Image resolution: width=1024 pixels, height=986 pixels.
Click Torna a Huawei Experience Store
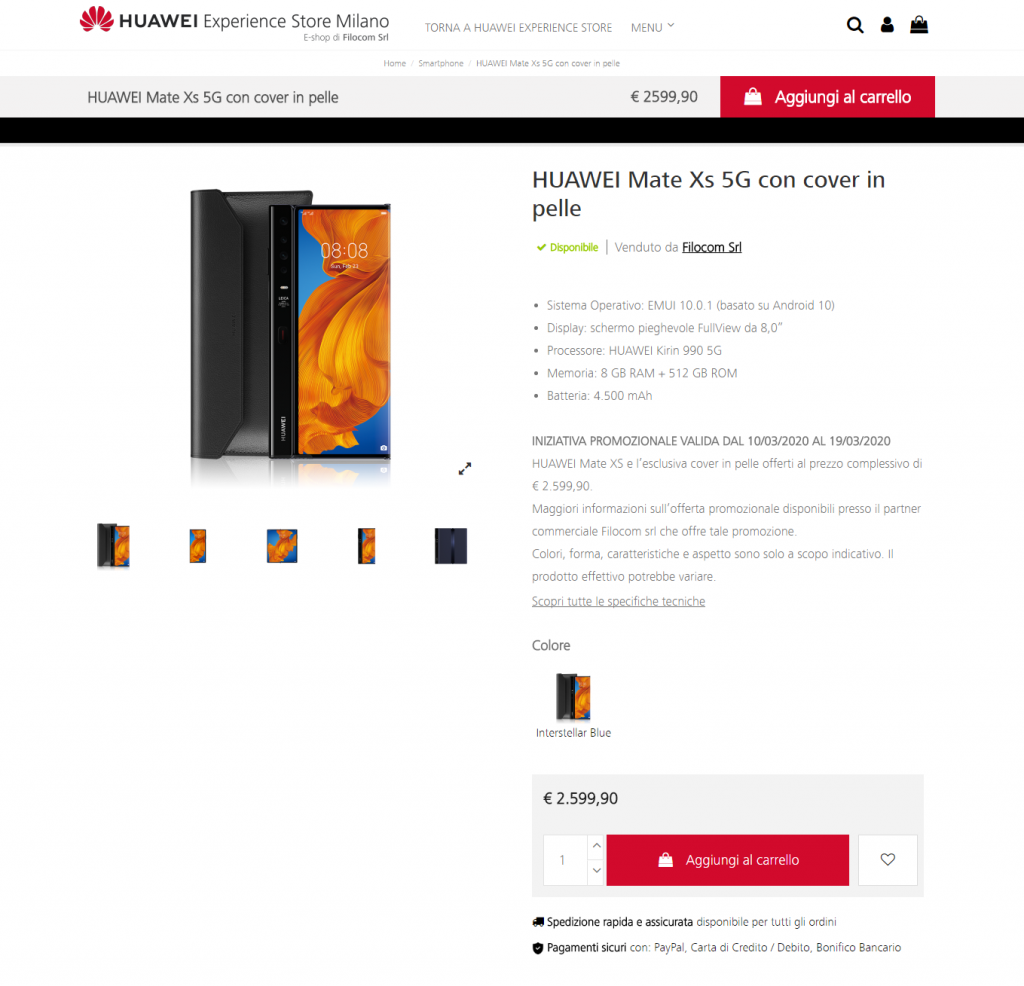click(519, 27)
